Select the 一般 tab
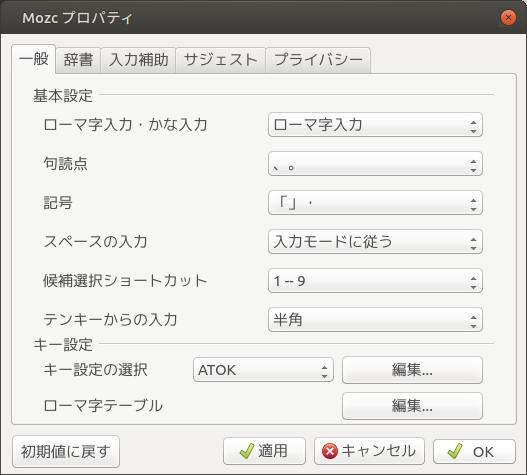The width and height of the screenshot is (527, 475). (34, 59)
